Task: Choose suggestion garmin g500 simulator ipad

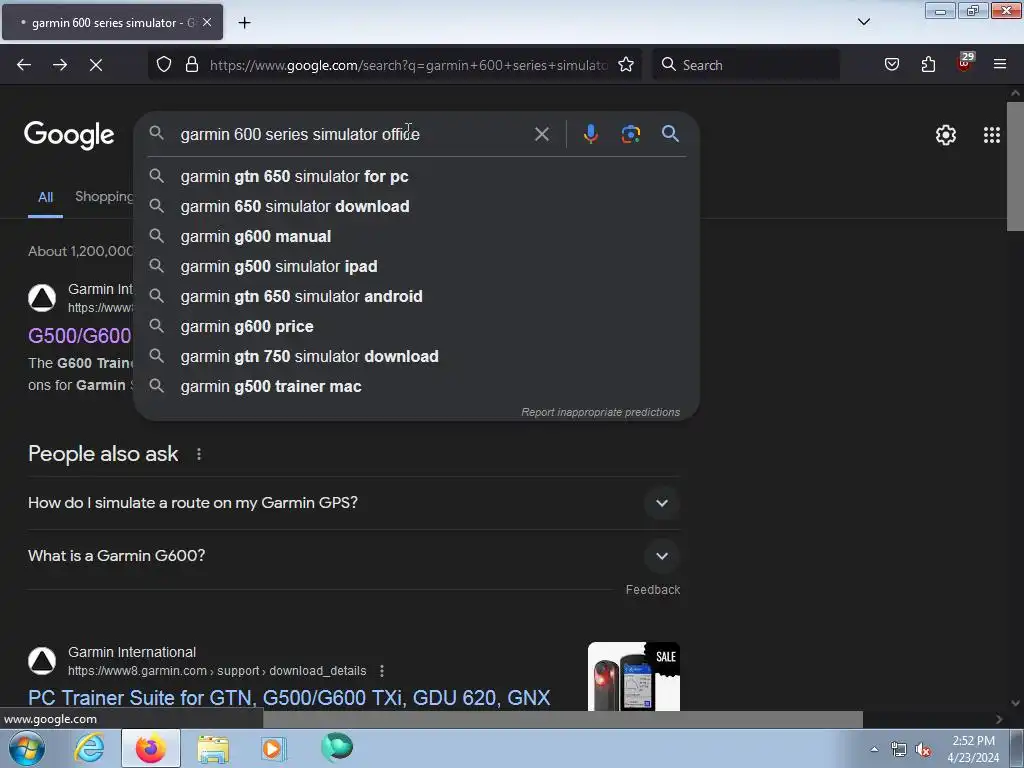Action: [x=417, y=266]
